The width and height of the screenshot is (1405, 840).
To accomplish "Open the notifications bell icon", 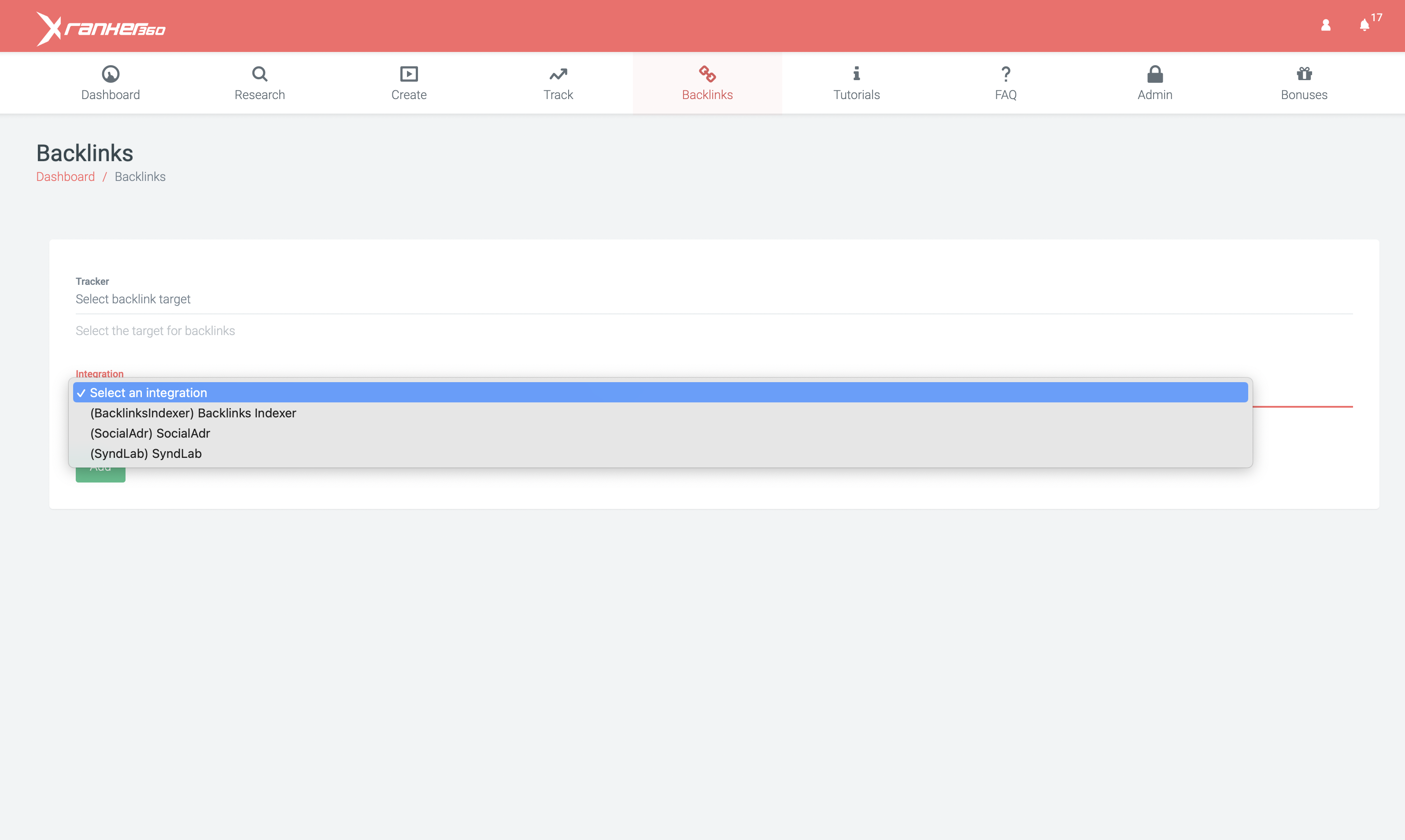I will (x=1364, y=26).
